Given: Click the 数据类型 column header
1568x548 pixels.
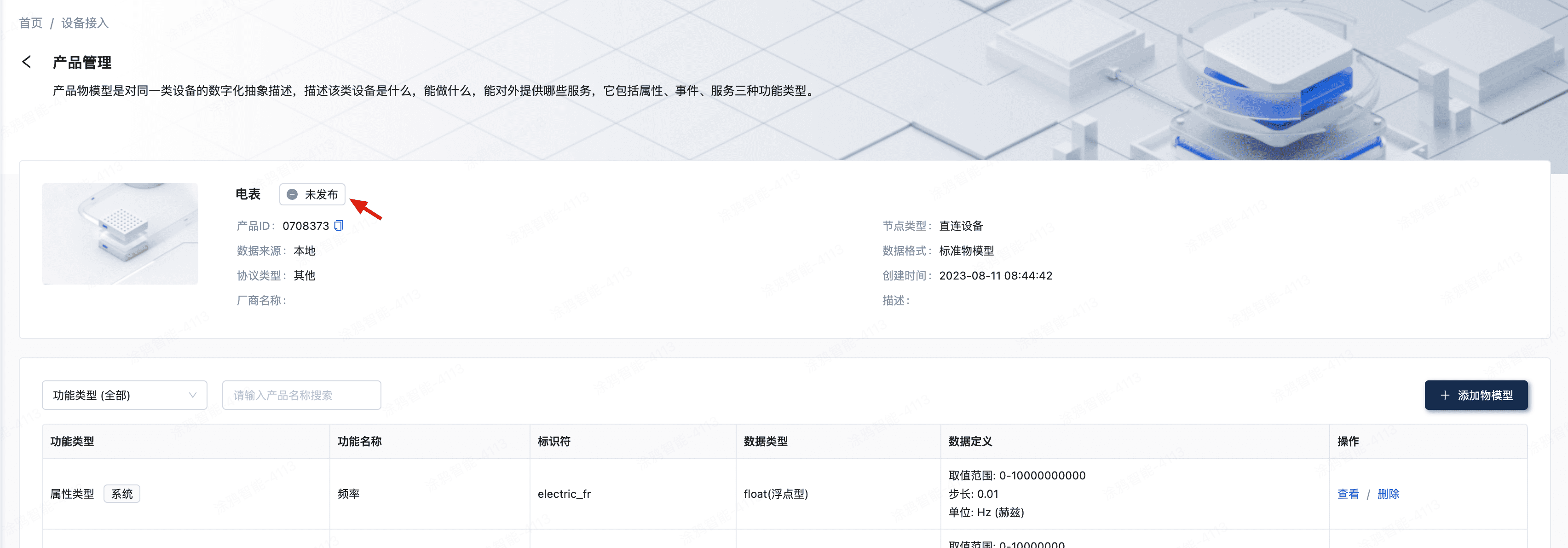Looking at the screenshot, I should click(x=765, y=441).
